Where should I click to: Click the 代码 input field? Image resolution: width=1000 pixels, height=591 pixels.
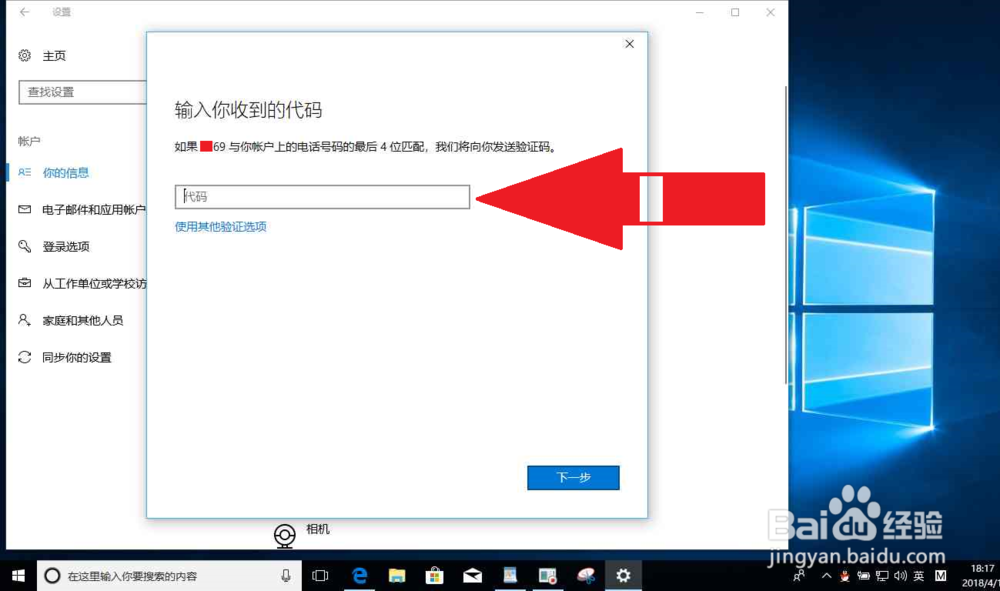point(322,197)
